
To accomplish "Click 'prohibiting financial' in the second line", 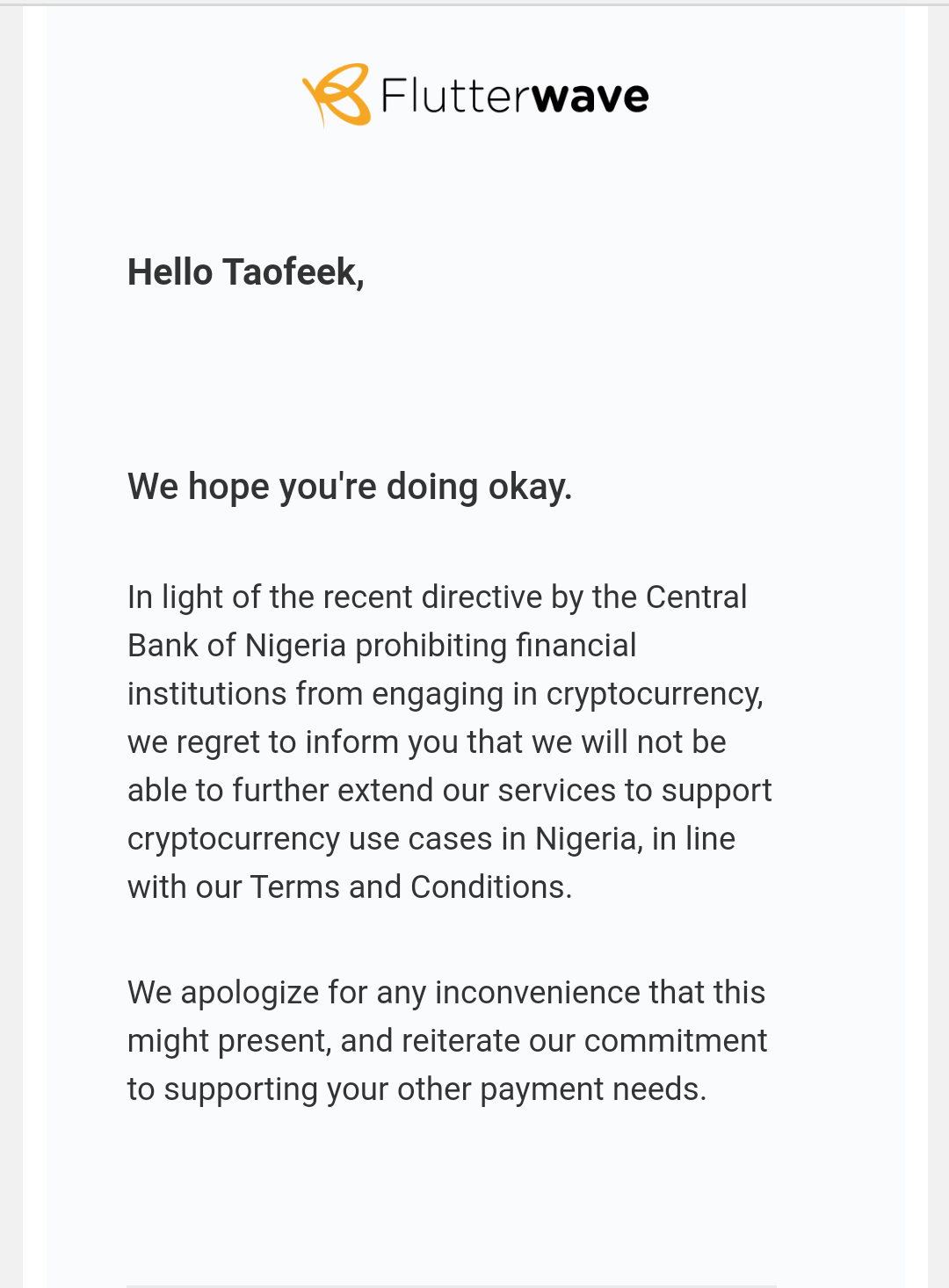I will pyautogui.click(x=496, y=646).
